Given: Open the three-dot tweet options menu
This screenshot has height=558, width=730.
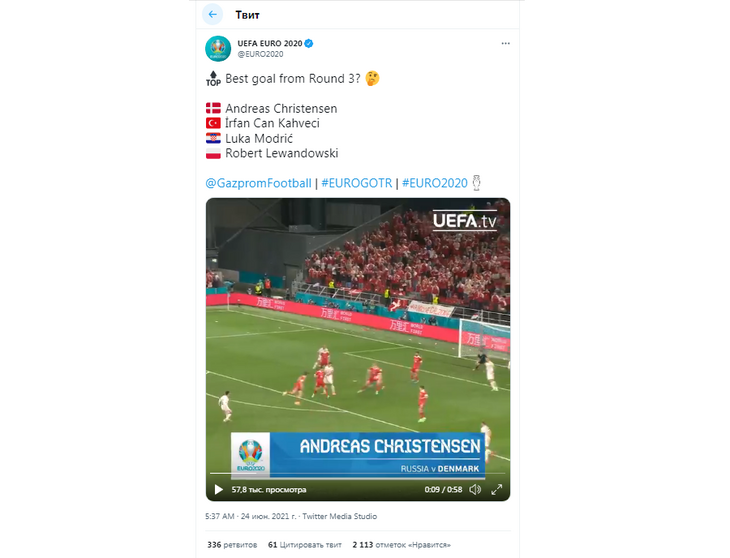Looking at the screenshot, I should [506, 43].
